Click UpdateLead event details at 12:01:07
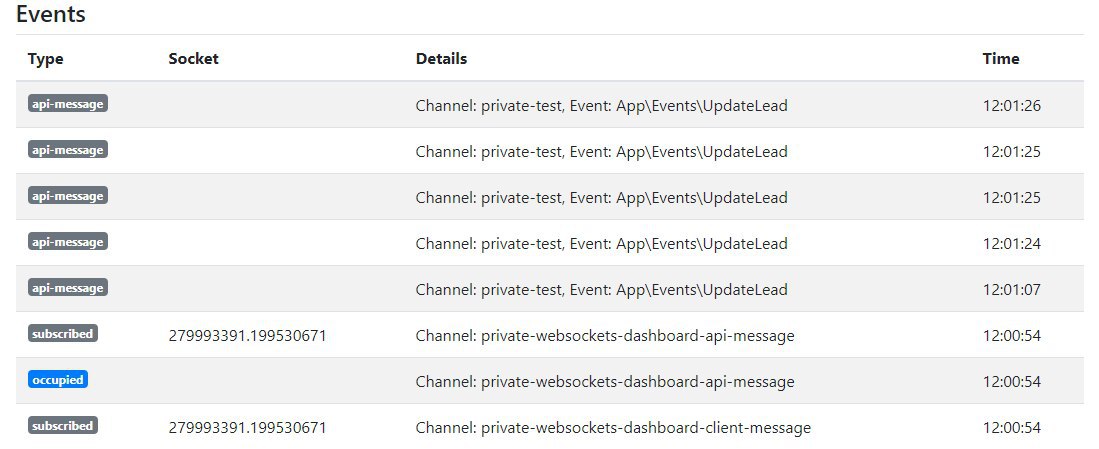Viewport: 1099px width, 449px height. (601, 289)
